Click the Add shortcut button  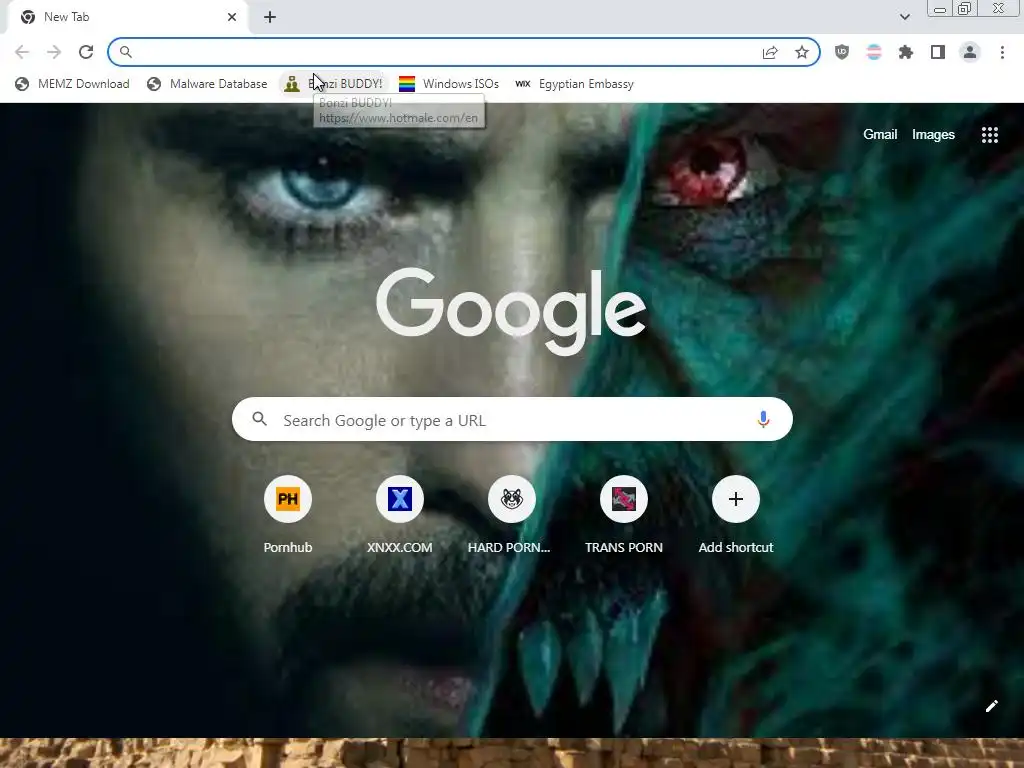point(736,516)
